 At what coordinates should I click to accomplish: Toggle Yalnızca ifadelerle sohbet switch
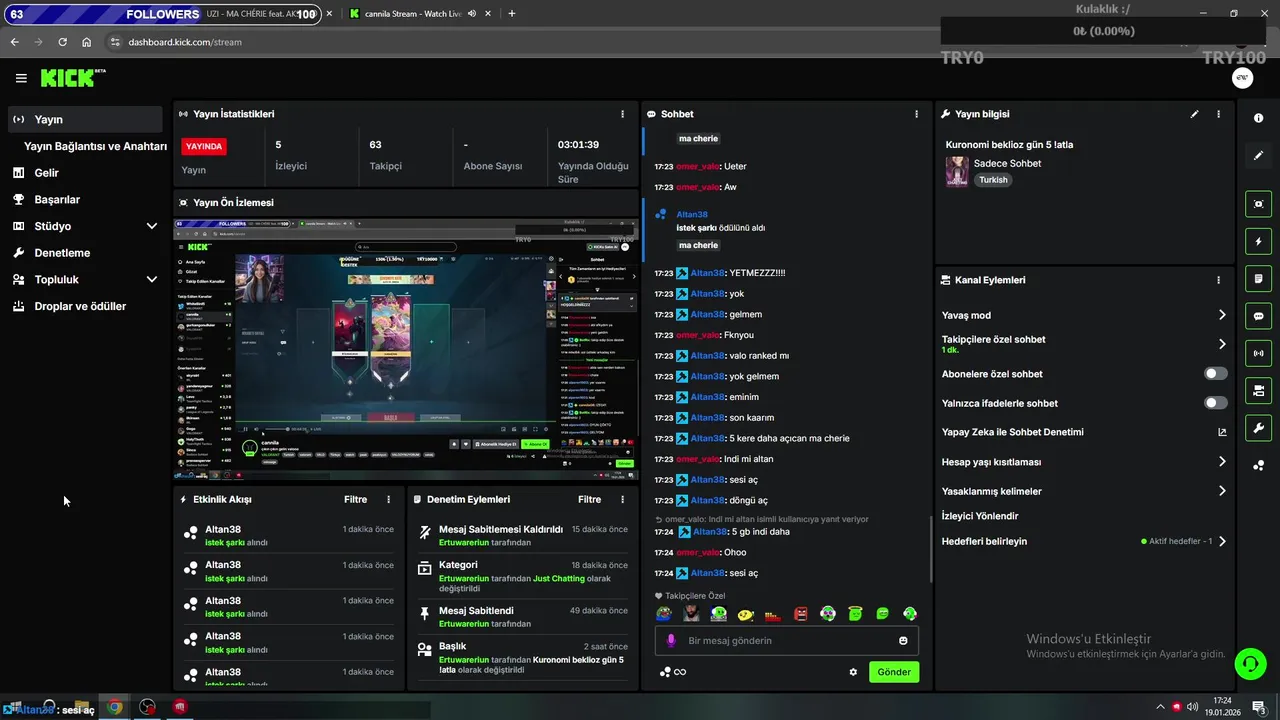click(1215, 403)
